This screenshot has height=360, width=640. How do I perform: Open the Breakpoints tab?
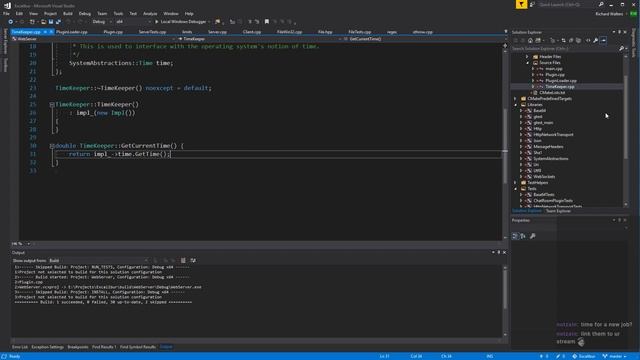pyautogui.click(x=78, y=347)
